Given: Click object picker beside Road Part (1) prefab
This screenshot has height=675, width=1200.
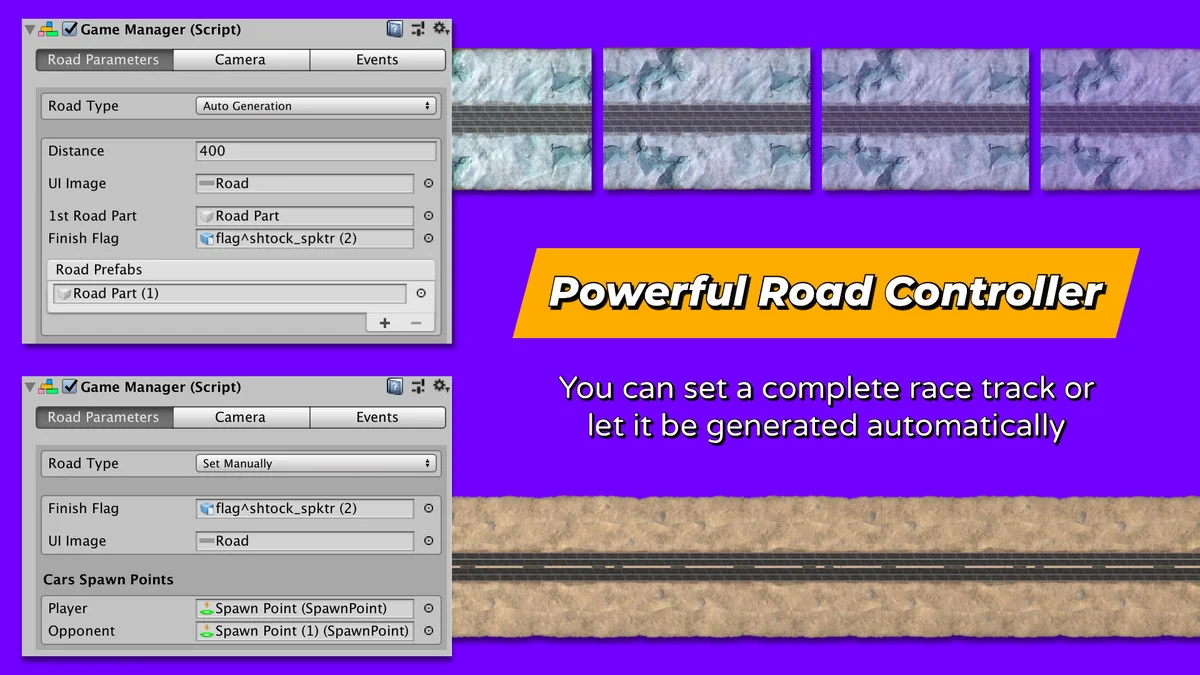Looking at the screenshot, I should 421,293.
